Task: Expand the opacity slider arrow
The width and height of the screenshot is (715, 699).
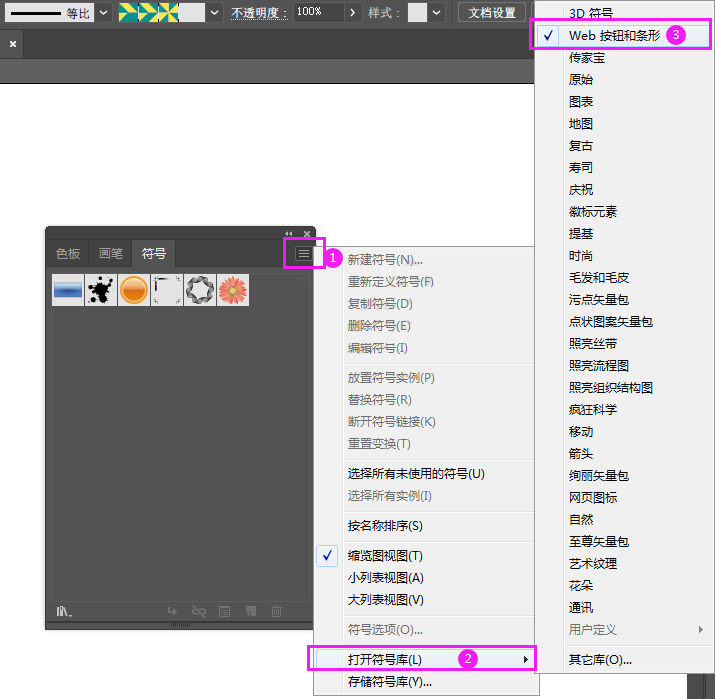Action: coord(352,13)
